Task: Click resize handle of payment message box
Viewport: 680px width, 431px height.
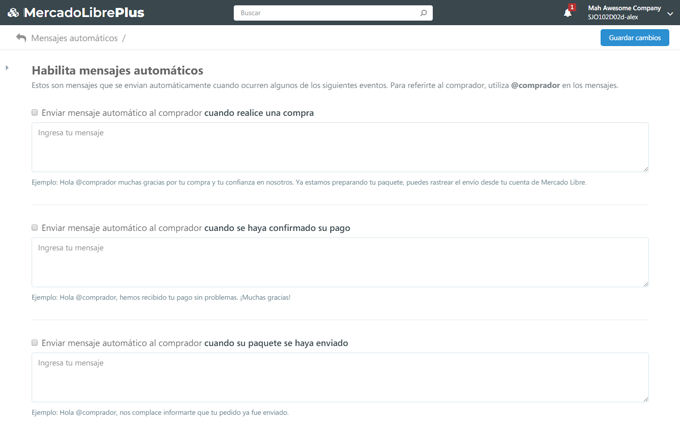Action: coord(645,283)
